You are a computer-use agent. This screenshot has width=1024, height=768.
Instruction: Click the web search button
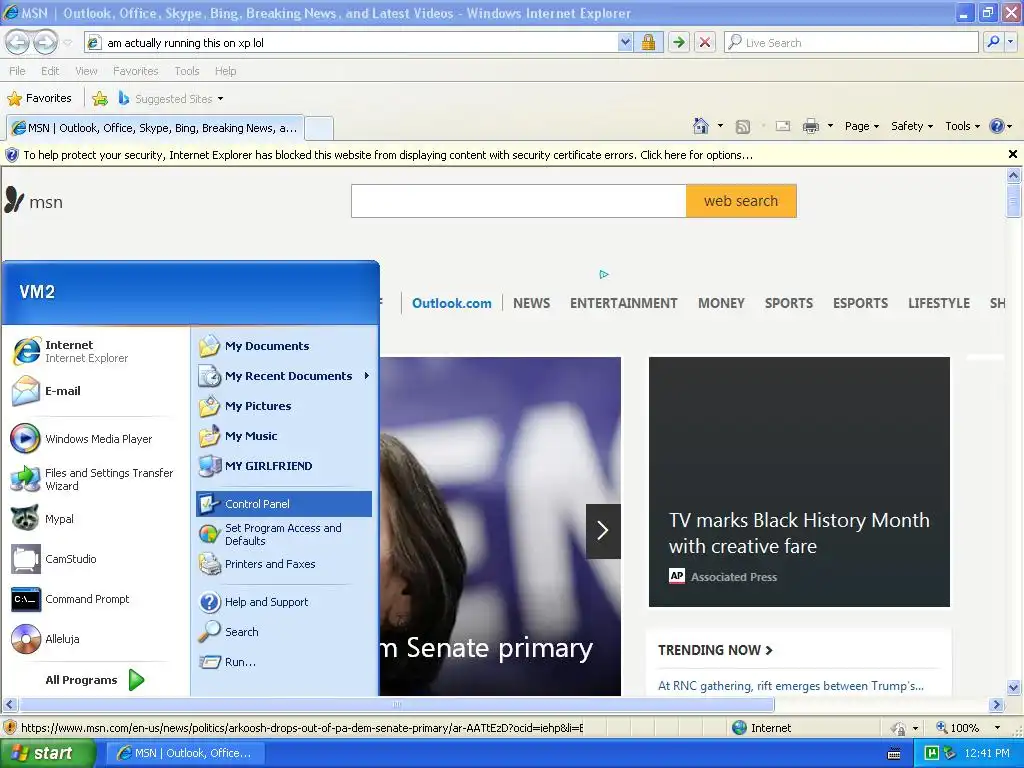click(741, 201)
